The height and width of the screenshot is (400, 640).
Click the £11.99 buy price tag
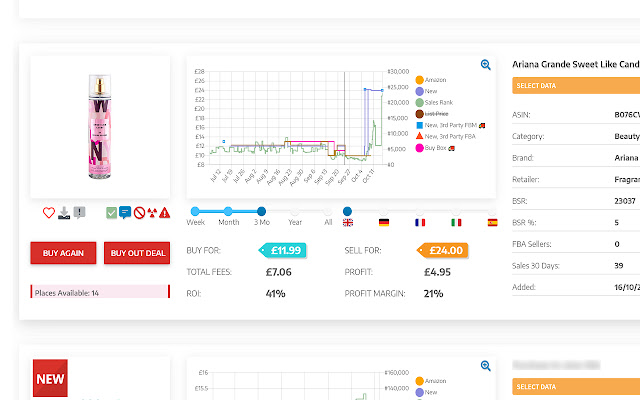click(x=282, y=250)
